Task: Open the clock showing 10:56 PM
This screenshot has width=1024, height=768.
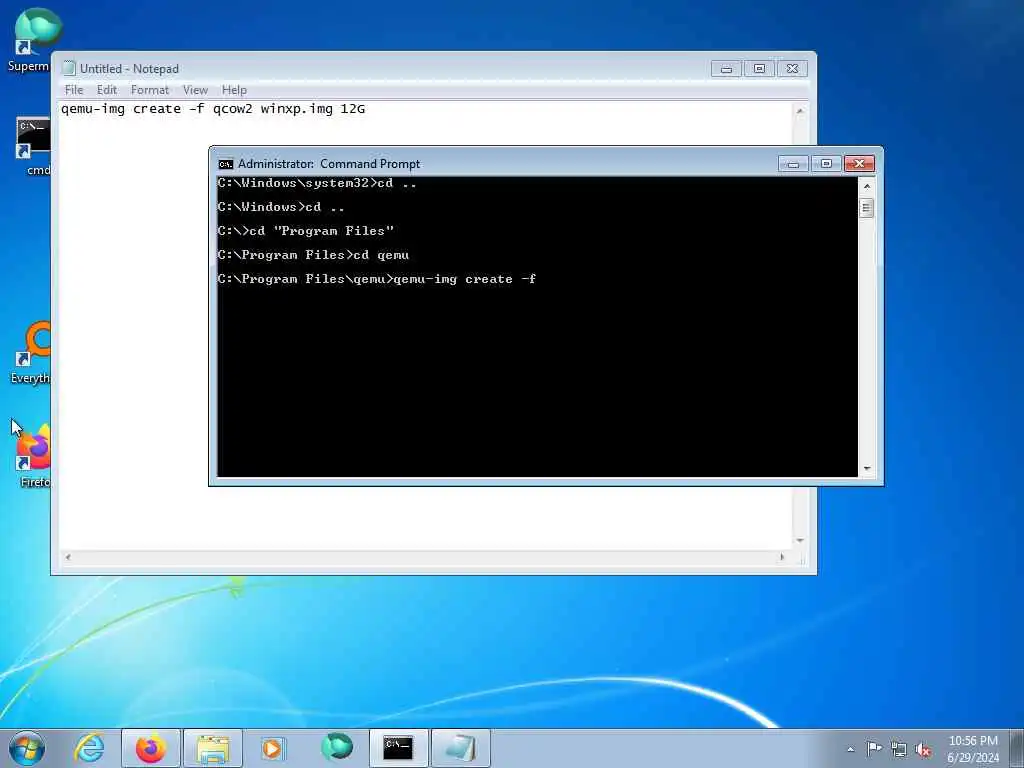Action: [x=973, y=749]
